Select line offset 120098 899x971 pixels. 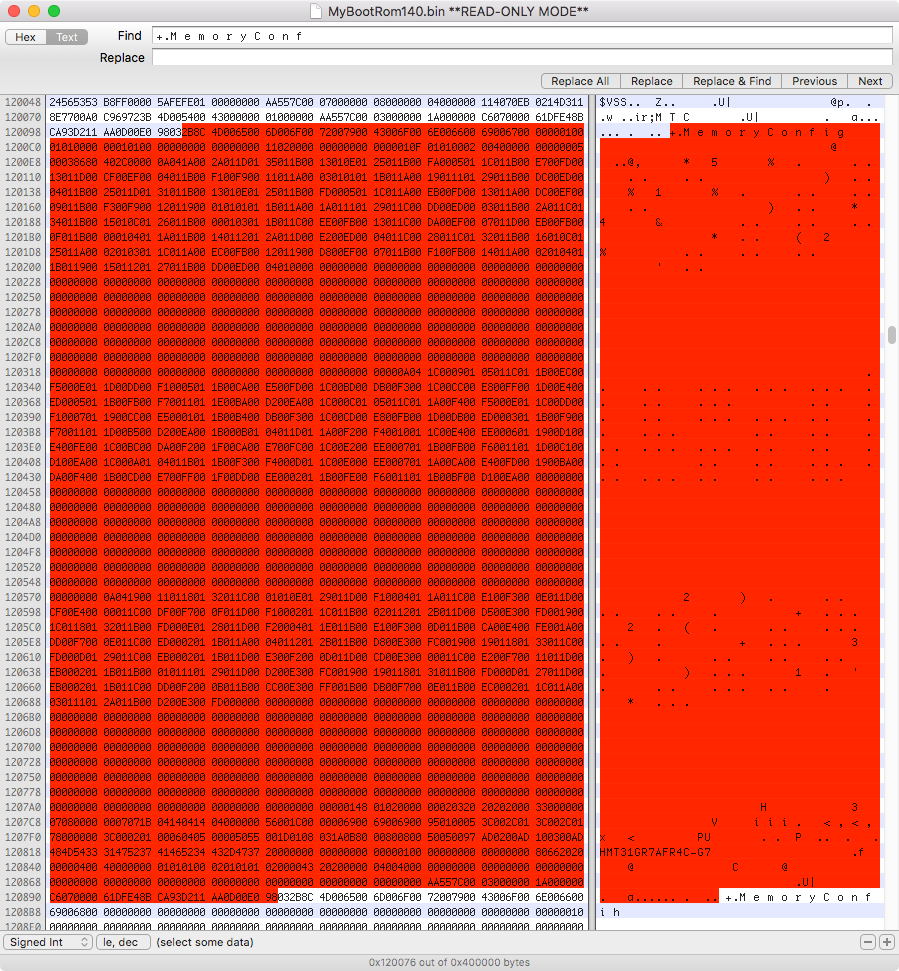point(23,132)
